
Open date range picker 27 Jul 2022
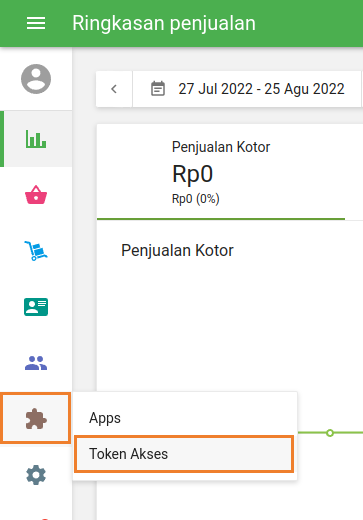[x=247, y=89]
